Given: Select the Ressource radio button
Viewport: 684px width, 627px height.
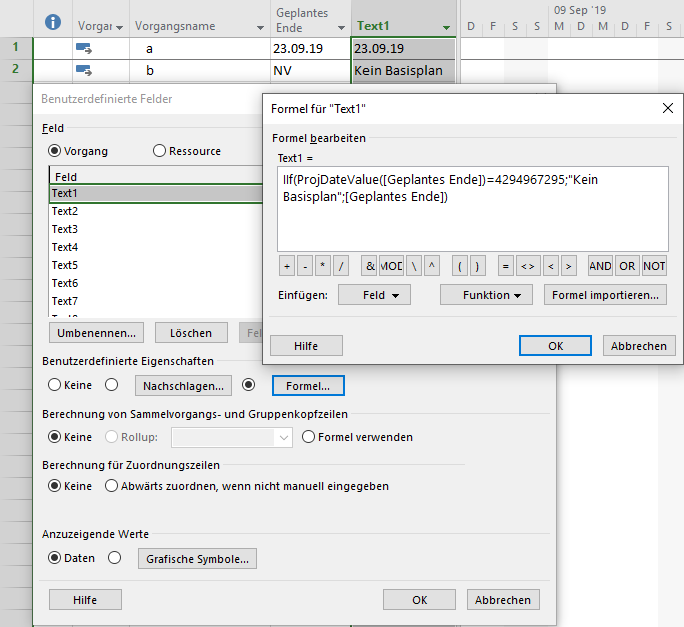Looking at the screenshot, I should click(160, 151).
